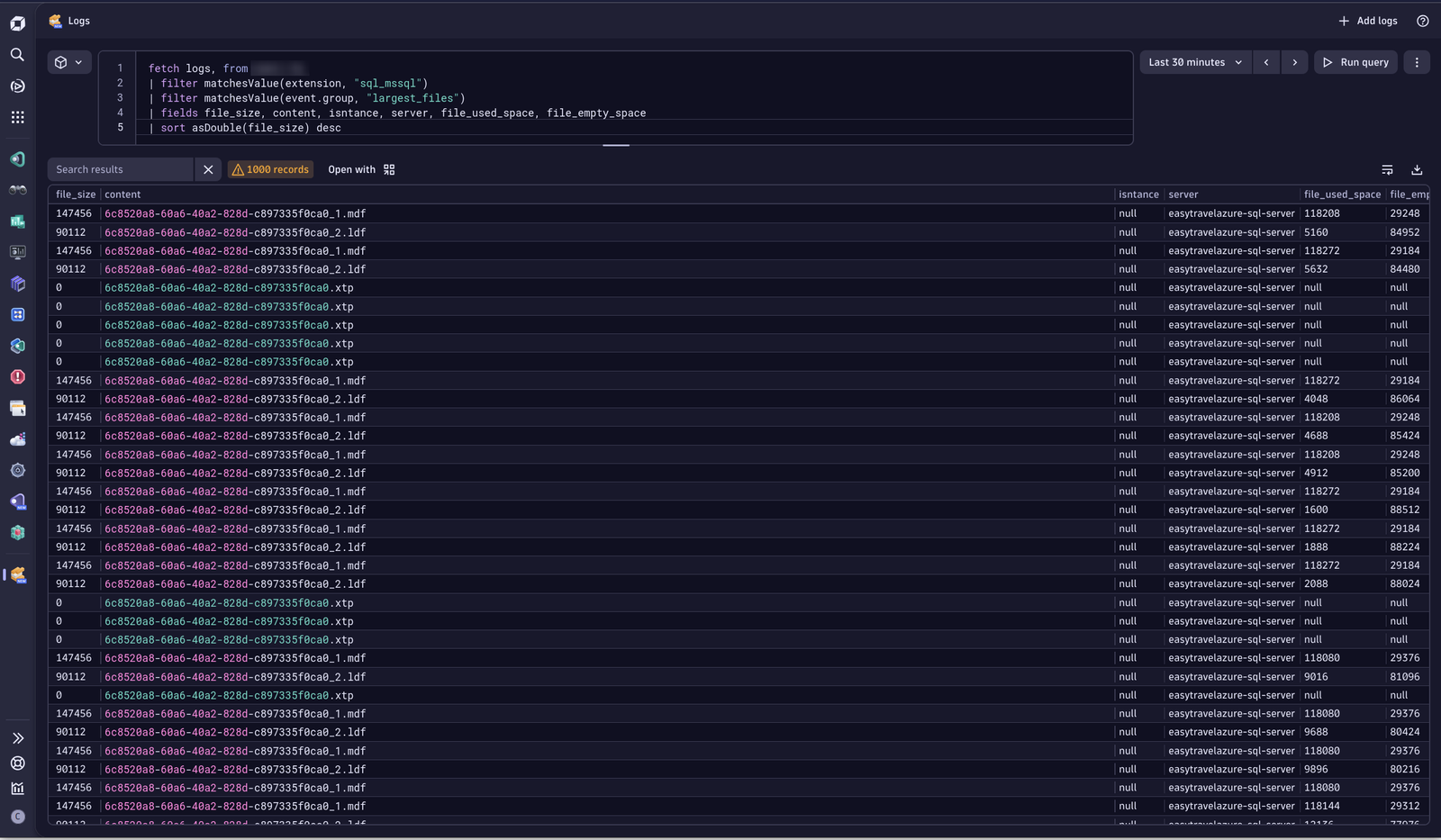Click the file_used_space cell 4048

tap(1316, 399)
